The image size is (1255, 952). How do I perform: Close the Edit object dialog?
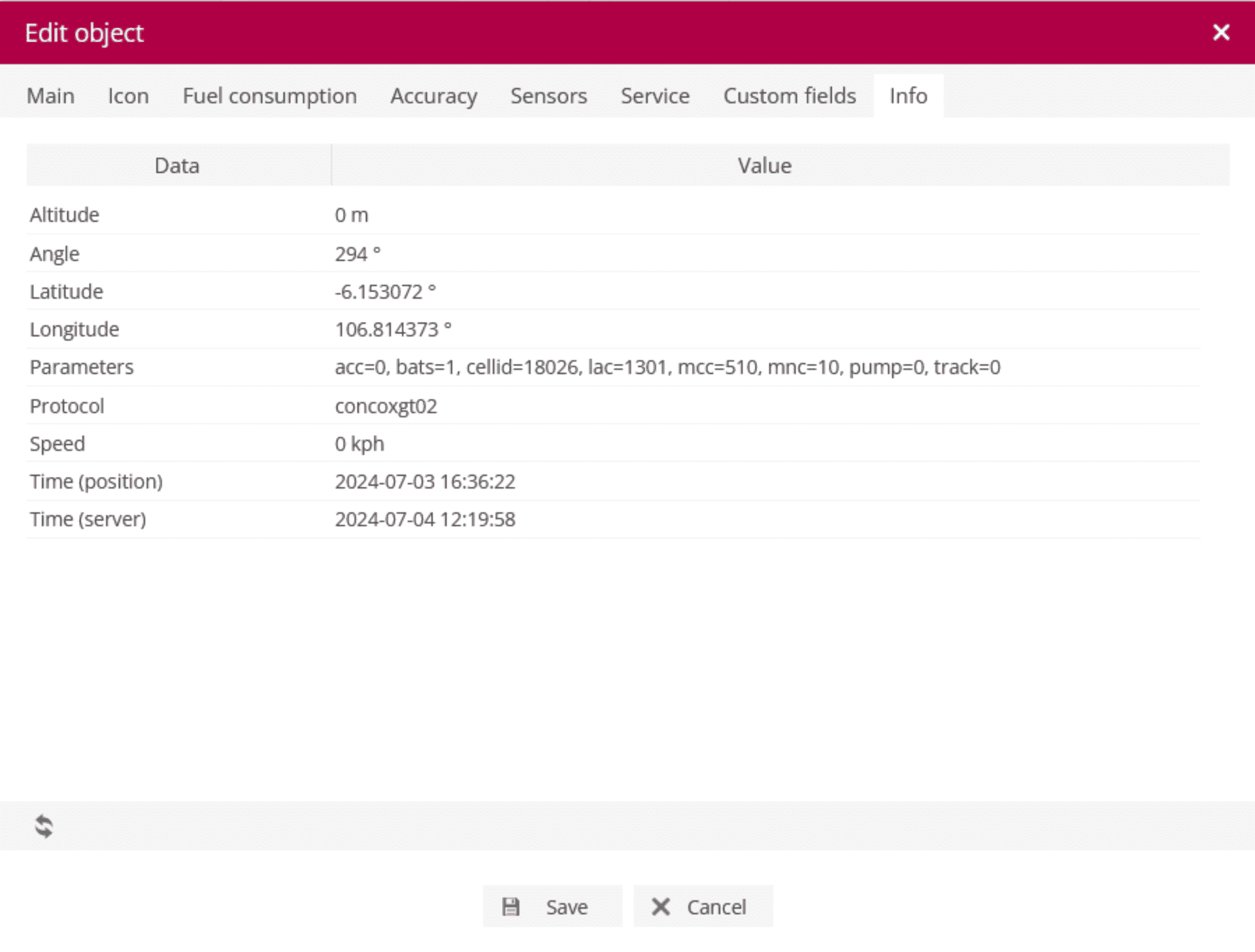click(x=1220, y=33)
